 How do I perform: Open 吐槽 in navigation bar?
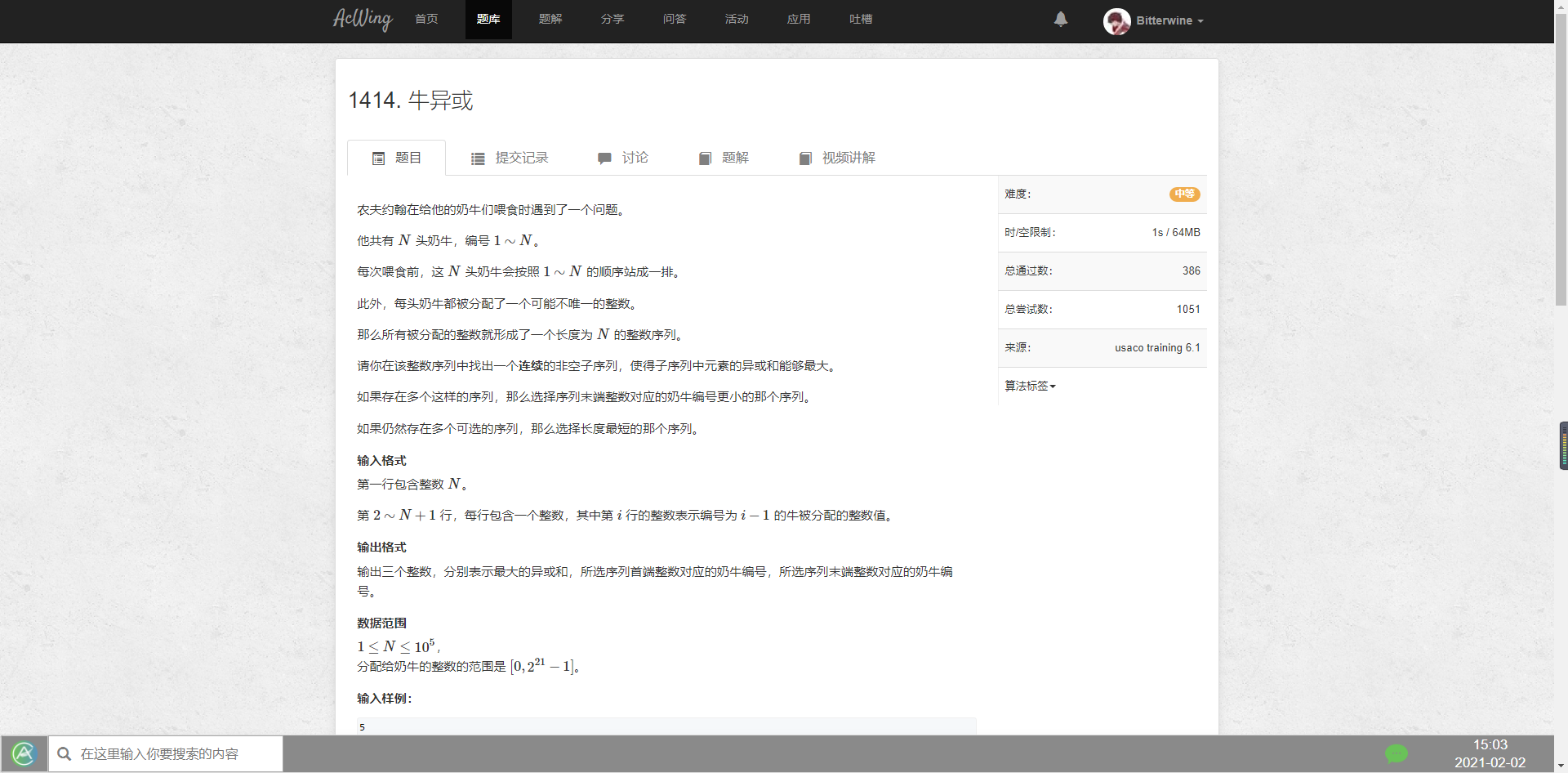pos(861,19)
